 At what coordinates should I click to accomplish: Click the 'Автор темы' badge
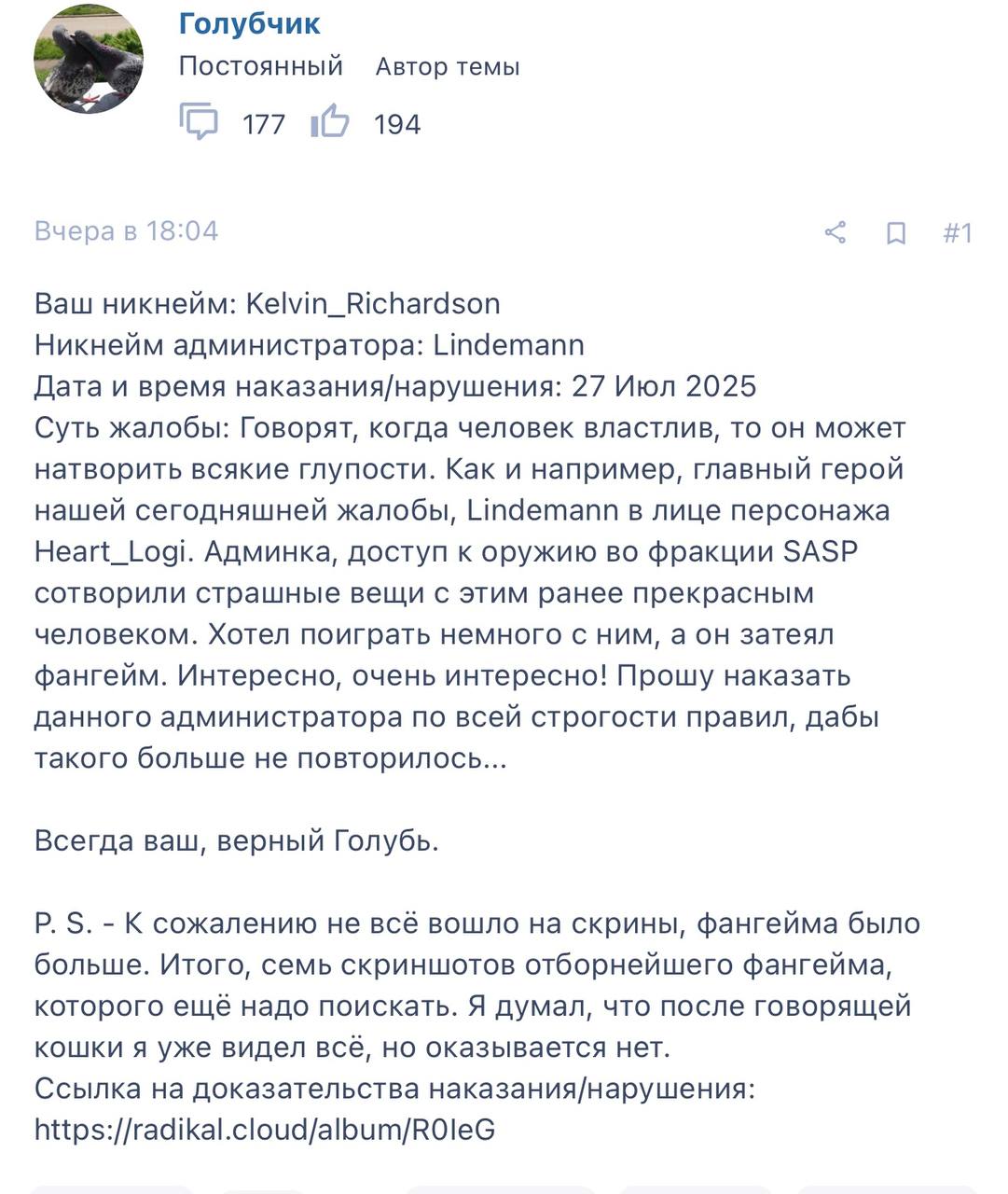pos(448,66)
